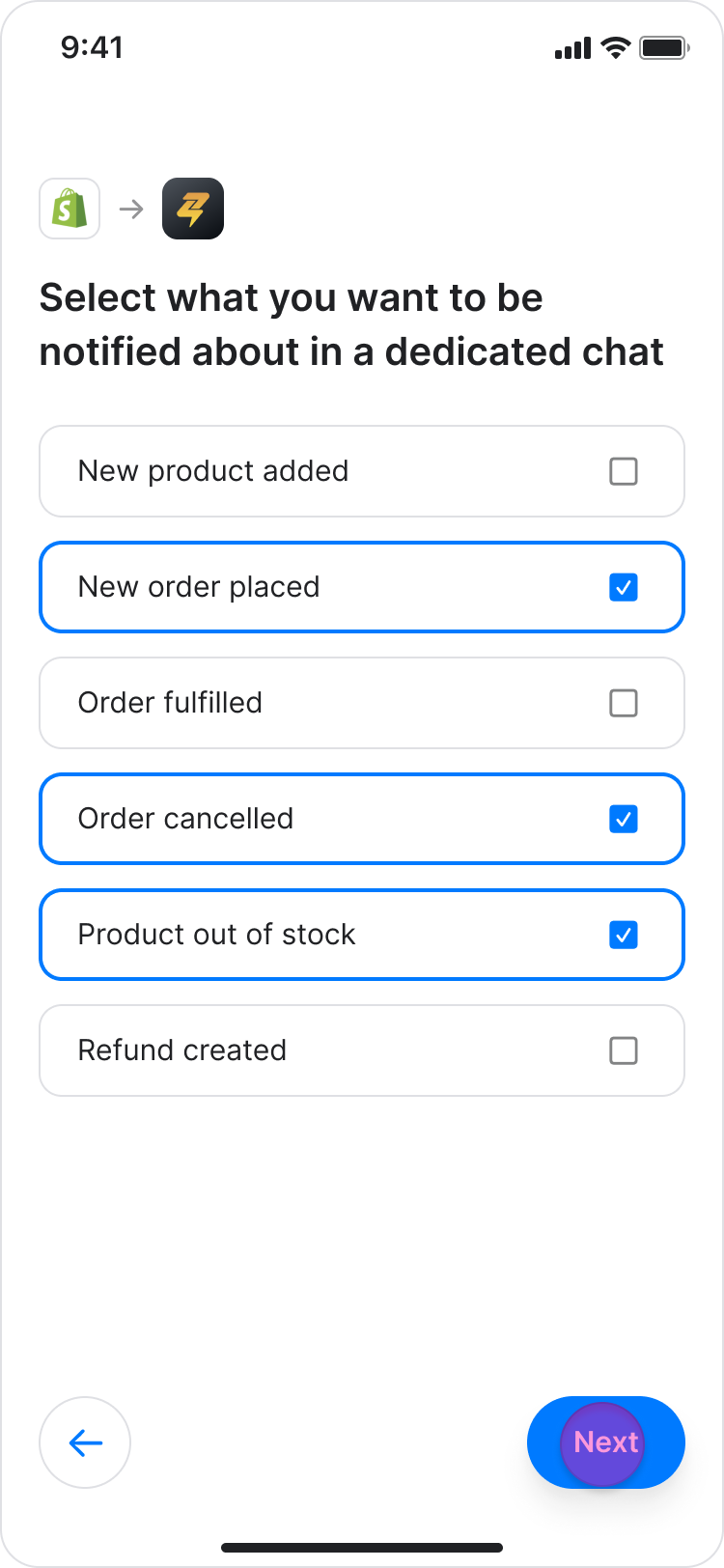This screenshot has height=1568, width=724.
Task: Tap the Wi-Fi status icon
Action: coord(614,48)
